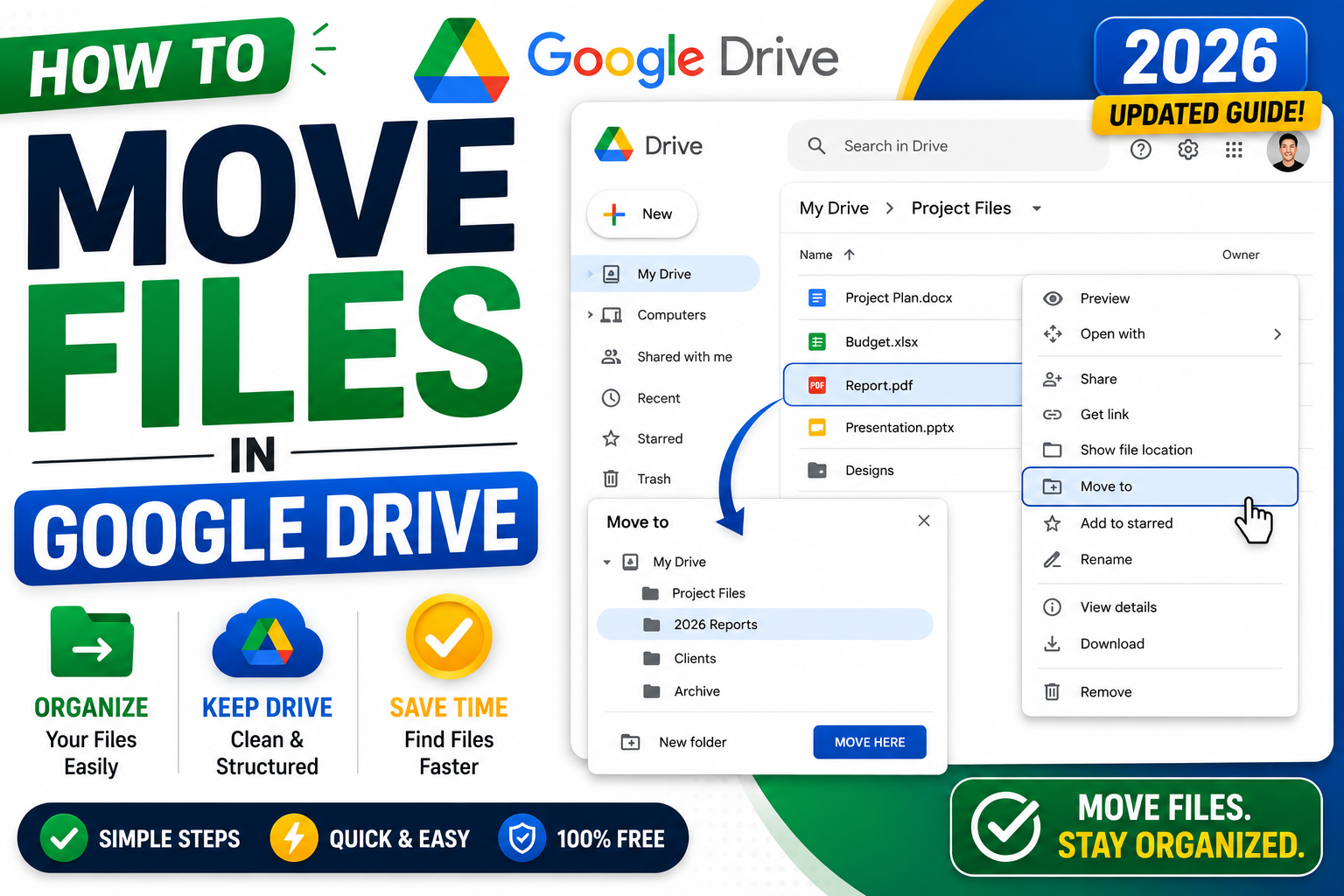The image size is (1344, 896).
Task: Click the Recent clock icon in sidebar
Action: pos(611,398)
